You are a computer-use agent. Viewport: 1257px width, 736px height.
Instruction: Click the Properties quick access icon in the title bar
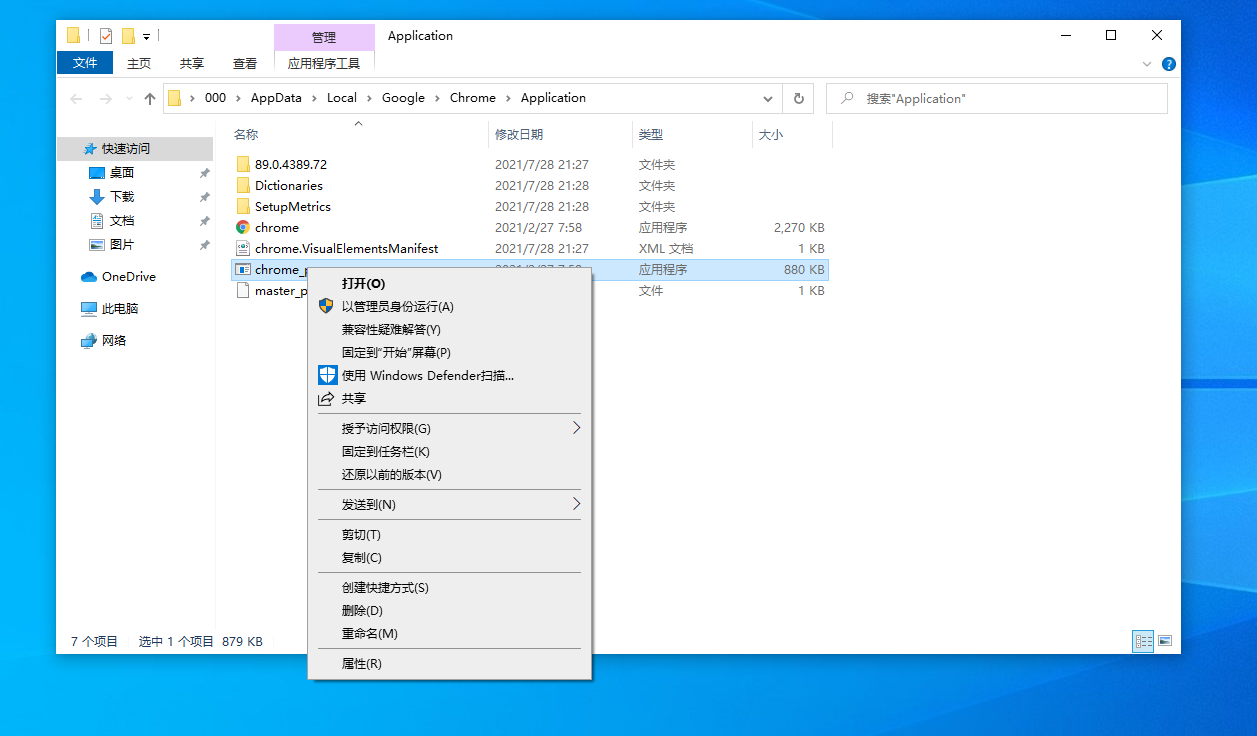(x=105, y=36)
